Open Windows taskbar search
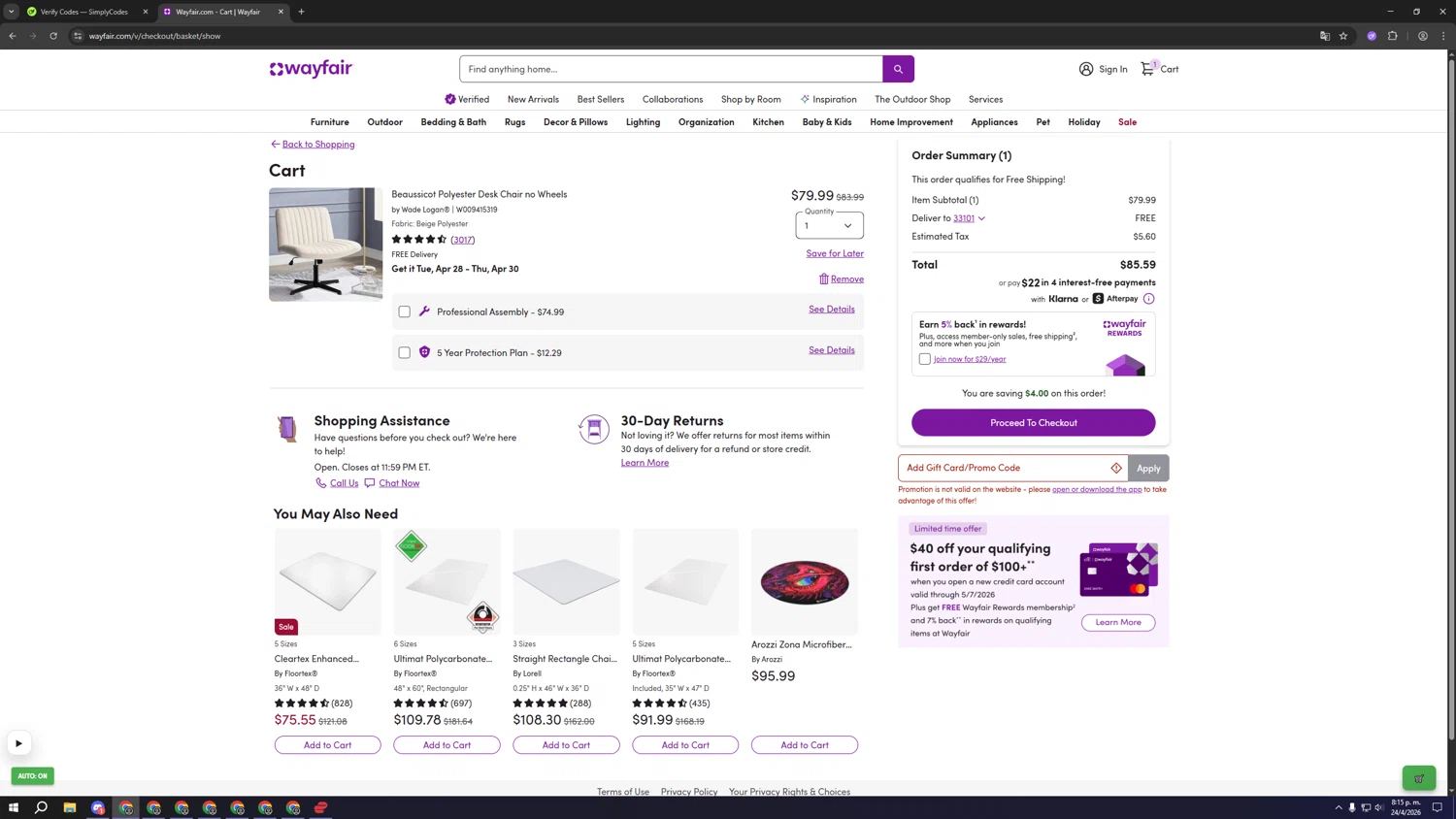1456x819 pixels. [42, 807]
